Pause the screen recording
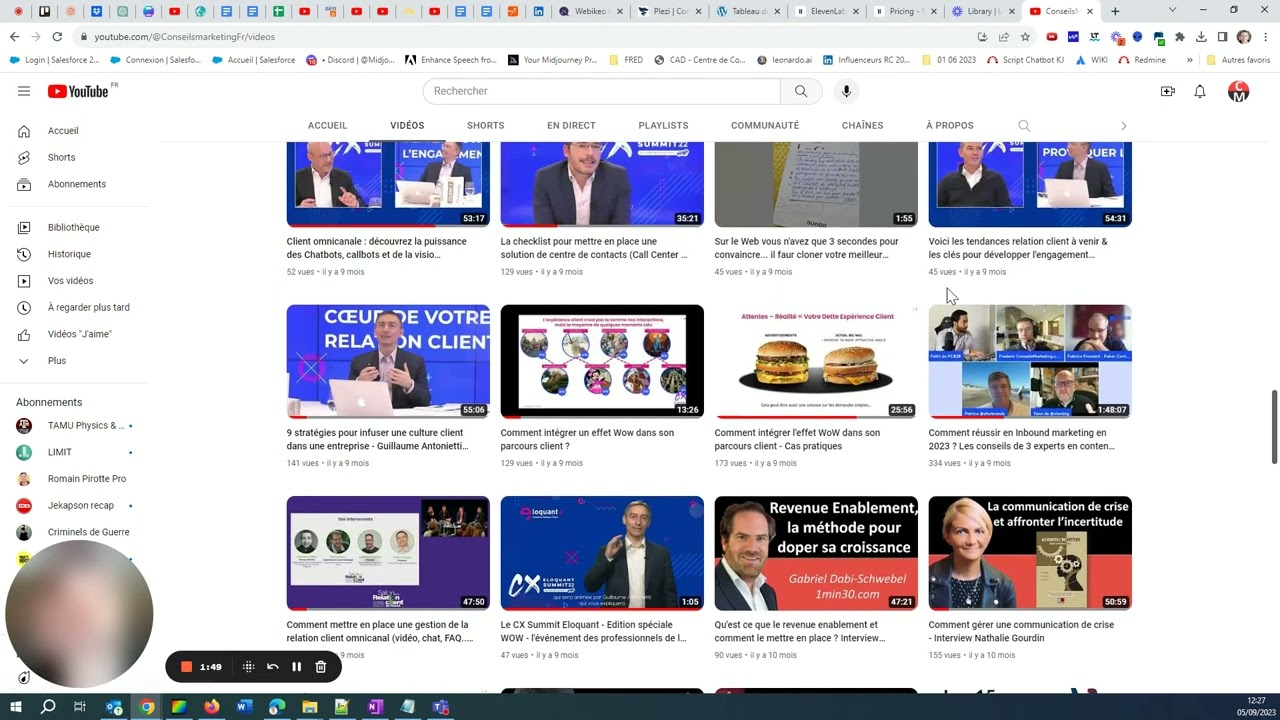Screen dimensions: 1280x720 pyautogui.click(x=296, y=667)
